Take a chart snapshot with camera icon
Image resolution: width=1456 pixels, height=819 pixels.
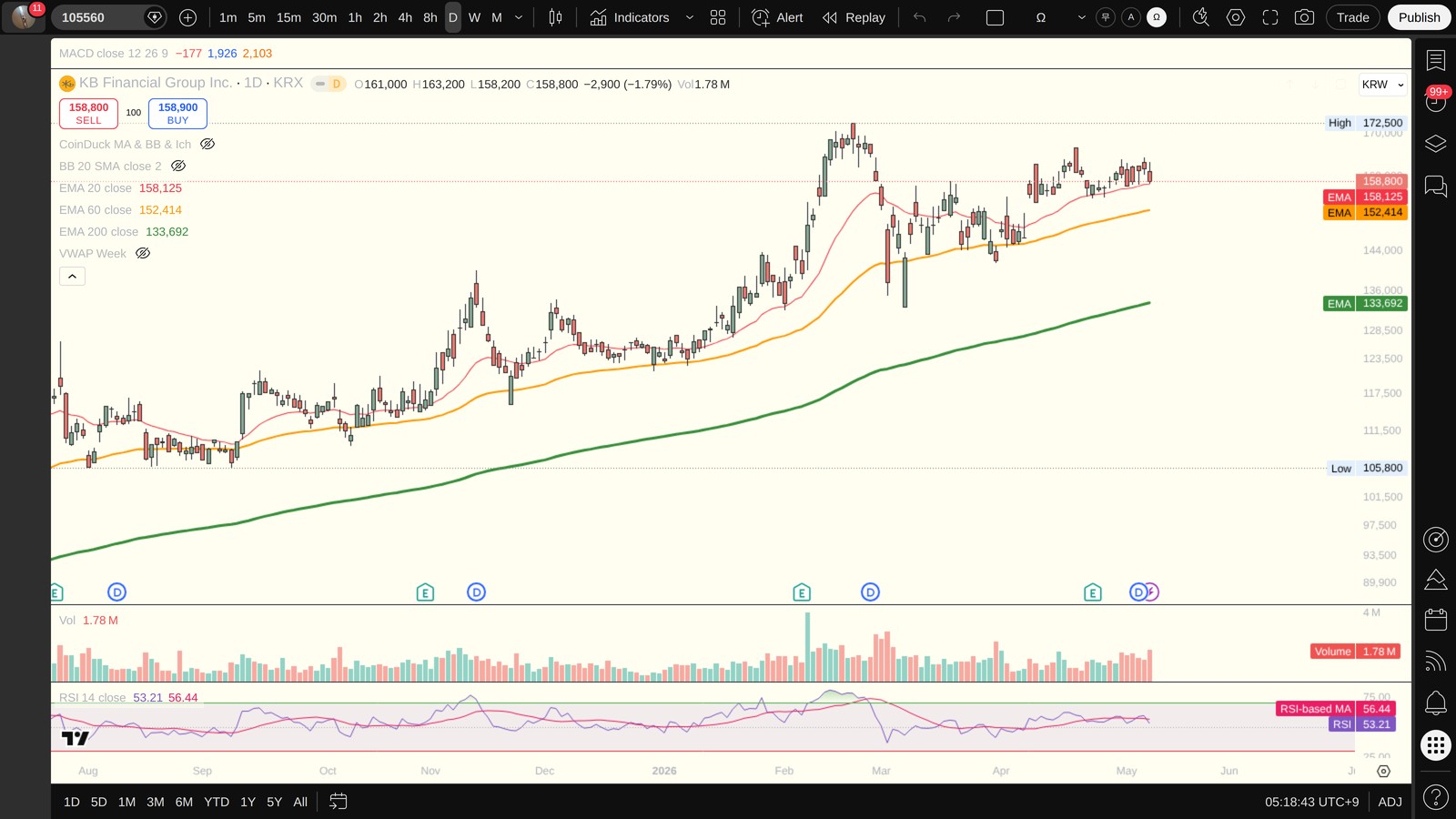coord(1304,17)
